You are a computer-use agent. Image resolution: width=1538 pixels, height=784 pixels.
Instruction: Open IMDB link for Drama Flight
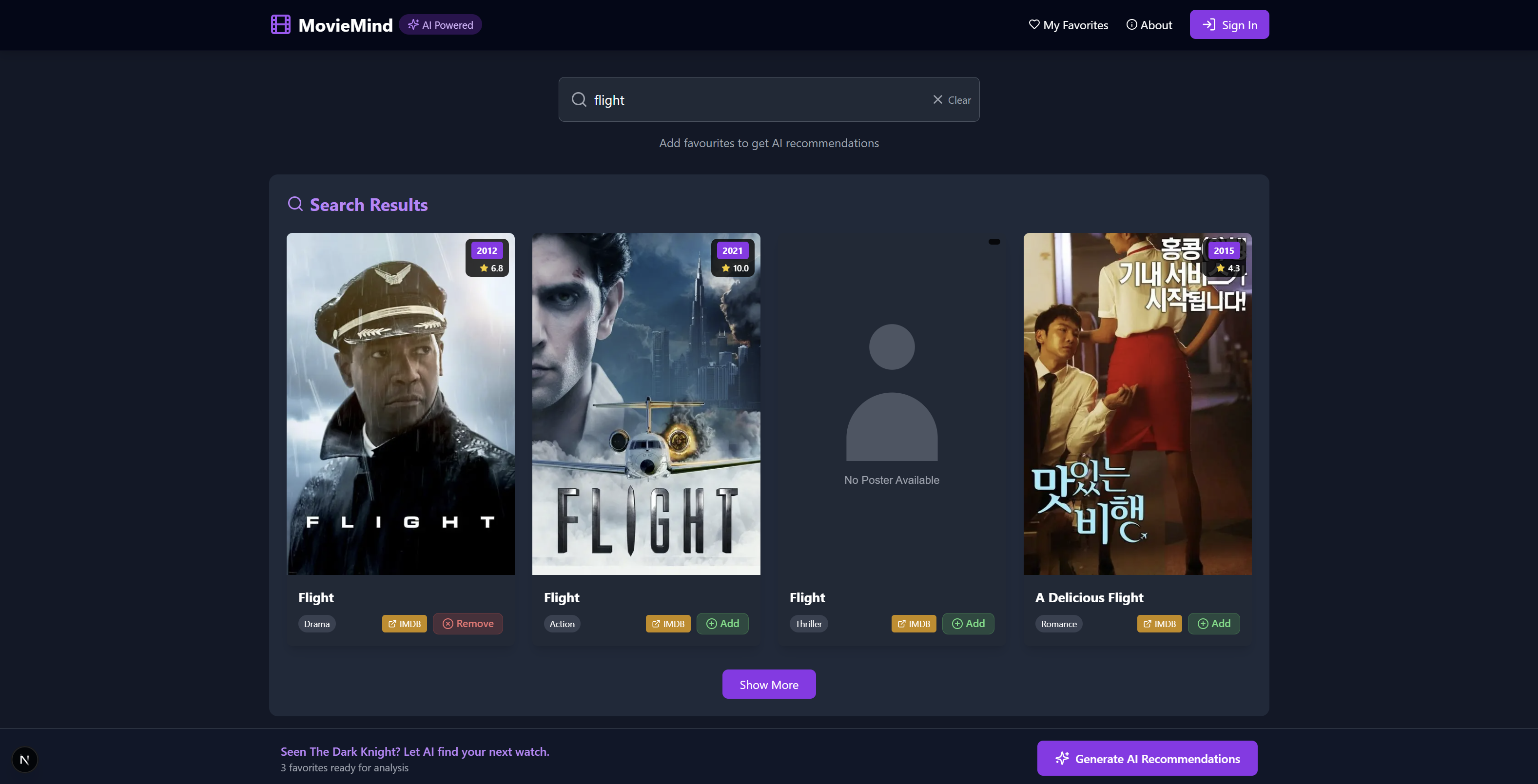(404, 624)
